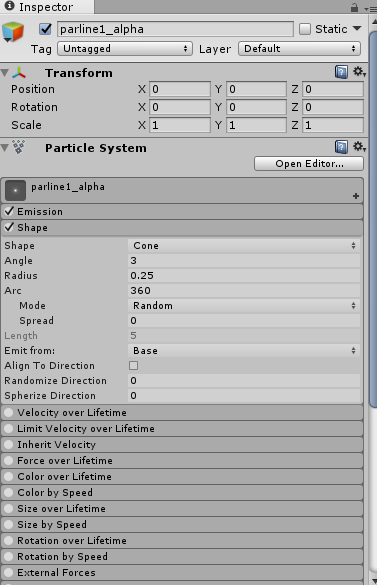Viewport: 377px width, 585px height.
Task: Click the Position X field
Action: coord(180,89)
